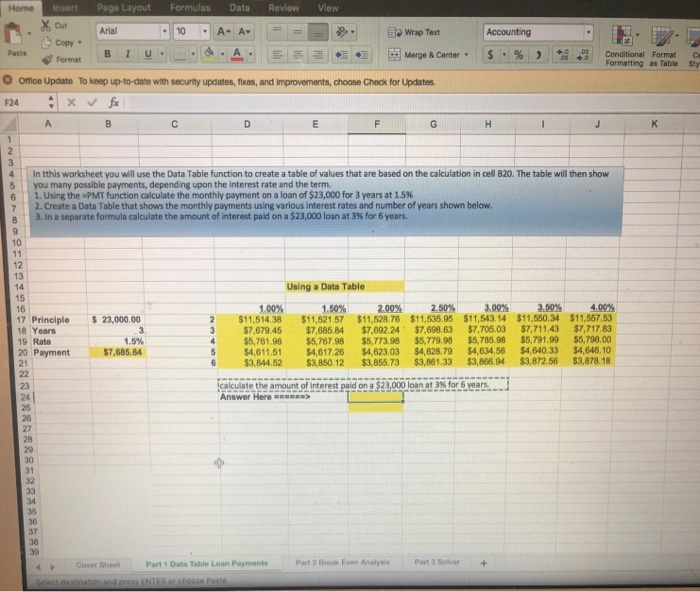700x592 pixels.
Task: Click the Decrease Indent icon
Action: click(342, 55)
